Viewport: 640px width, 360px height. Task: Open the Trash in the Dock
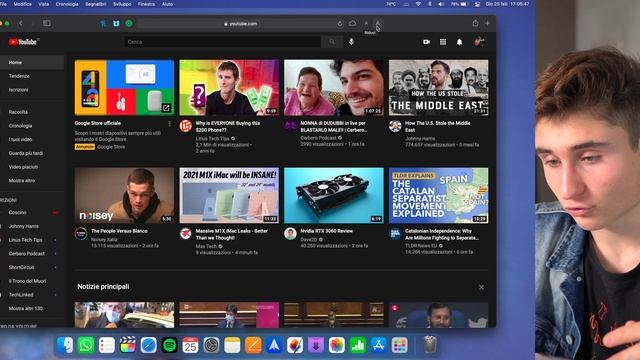click(x=430, y=345)
